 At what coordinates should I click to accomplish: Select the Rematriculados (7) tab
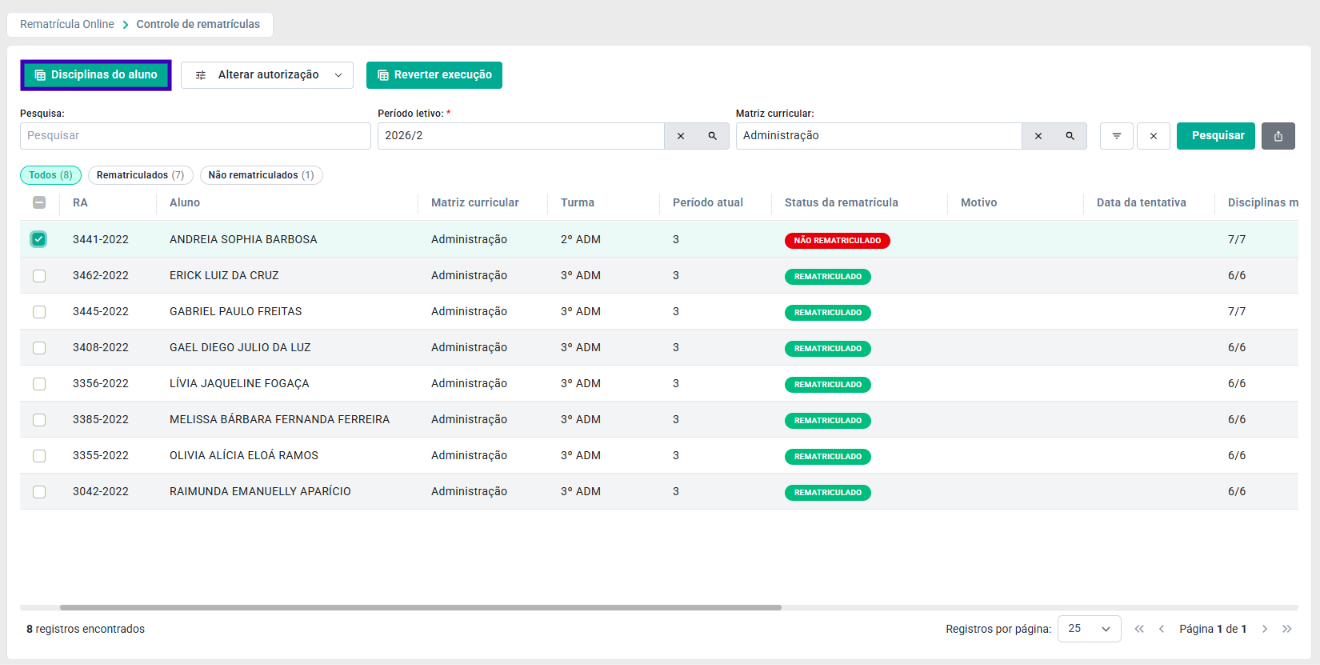(141, 175)
